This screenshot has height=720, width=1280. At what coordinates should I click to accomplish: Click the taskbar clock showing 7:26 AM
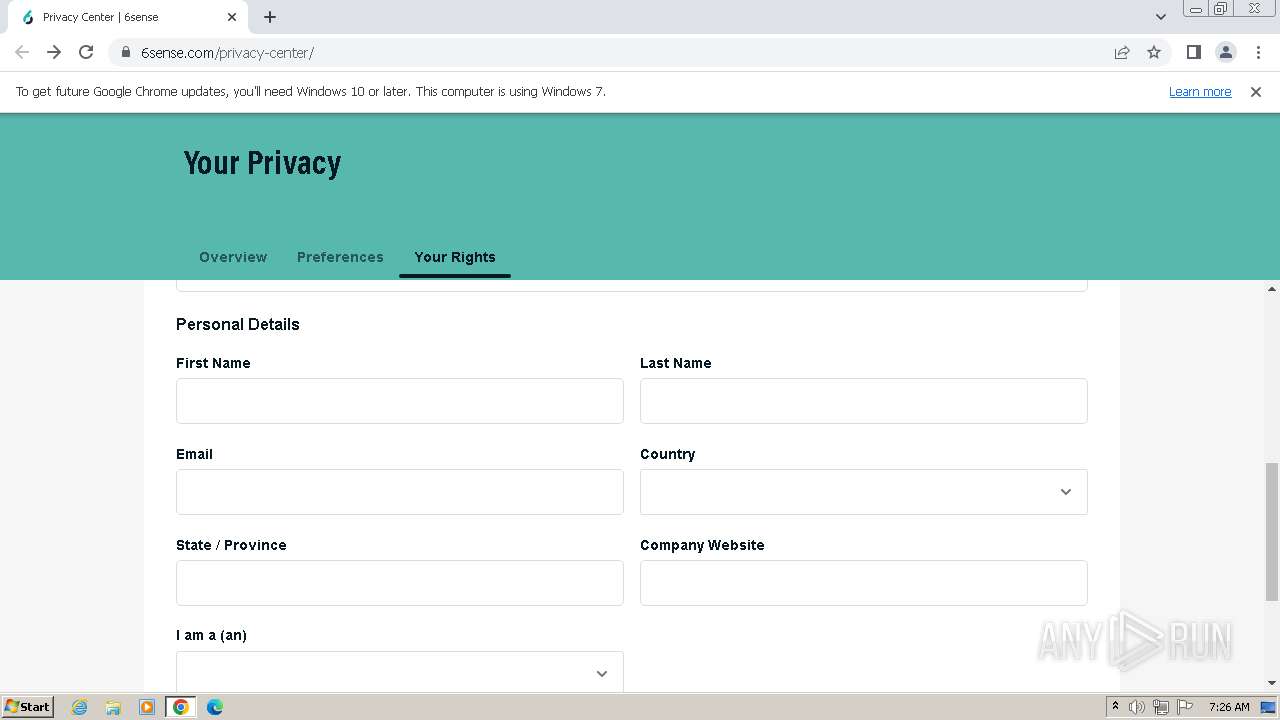pyautogui.click(x=1229, y=707)
